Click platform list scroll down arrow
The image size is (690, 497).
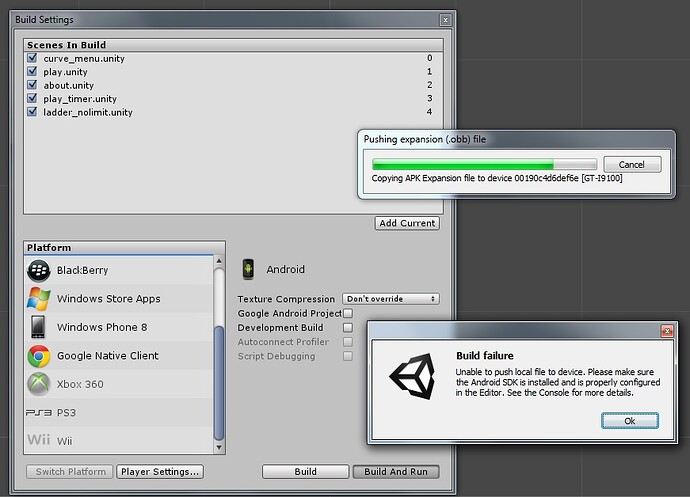point(219,448)
